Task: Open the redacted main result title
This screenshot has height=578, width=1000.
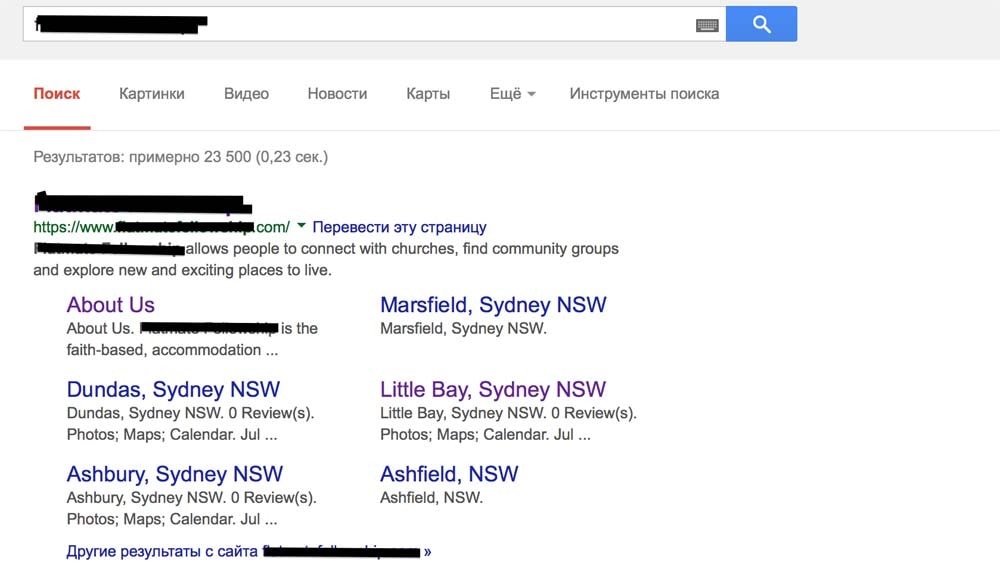Action: coord(138,206)
